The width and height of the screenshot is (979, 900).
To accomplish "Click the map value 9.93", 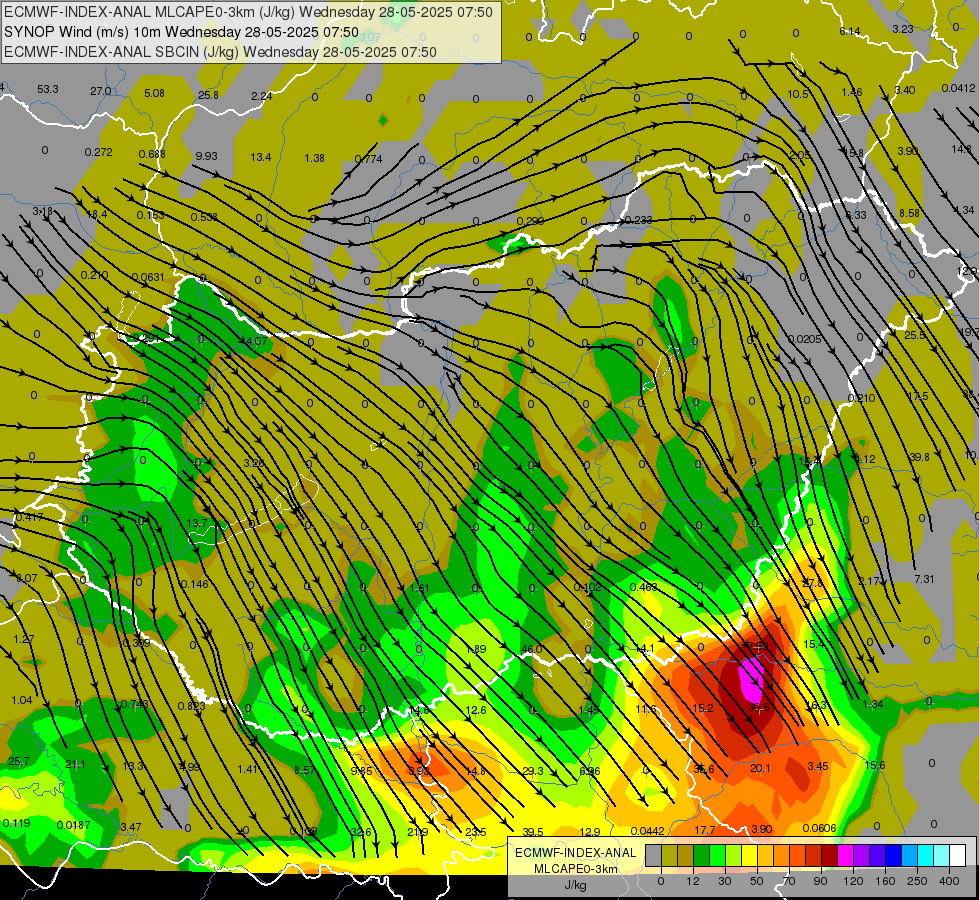I will tap(206, 156).
